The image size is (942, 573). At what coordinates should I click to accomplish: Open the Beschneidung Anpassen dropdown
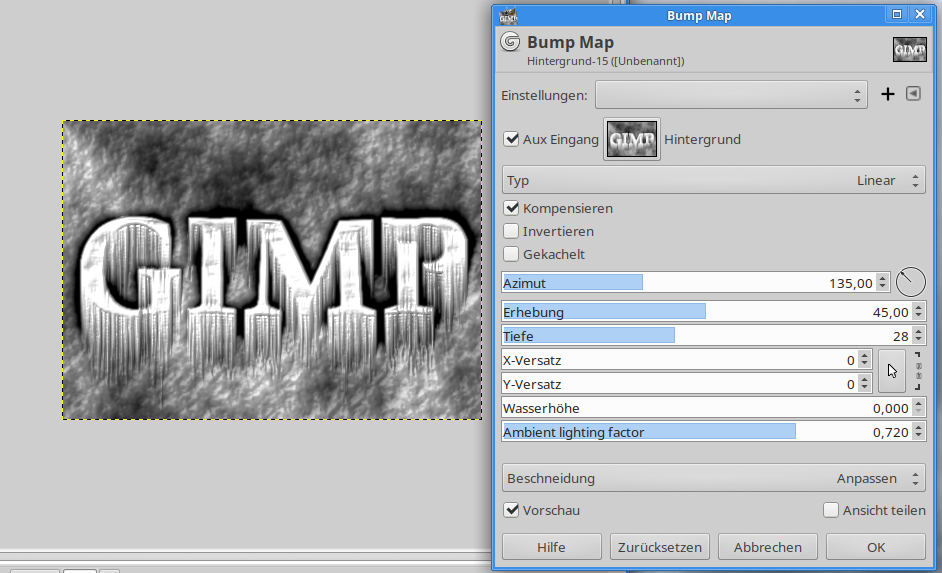click(714, 478)
